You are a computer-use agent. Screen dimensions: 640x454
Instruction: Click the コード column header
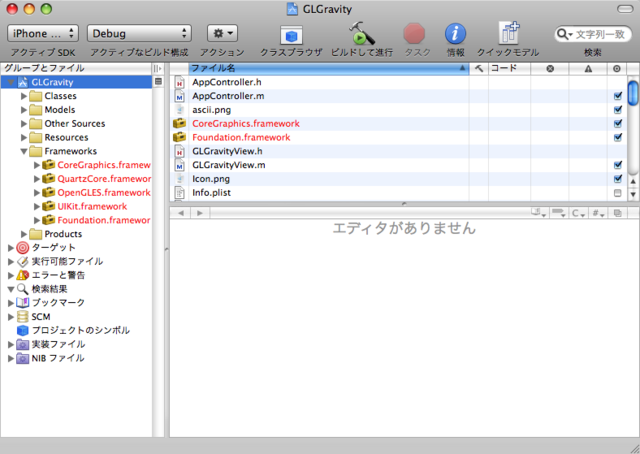pyautogui.click(x=509, y=69)
